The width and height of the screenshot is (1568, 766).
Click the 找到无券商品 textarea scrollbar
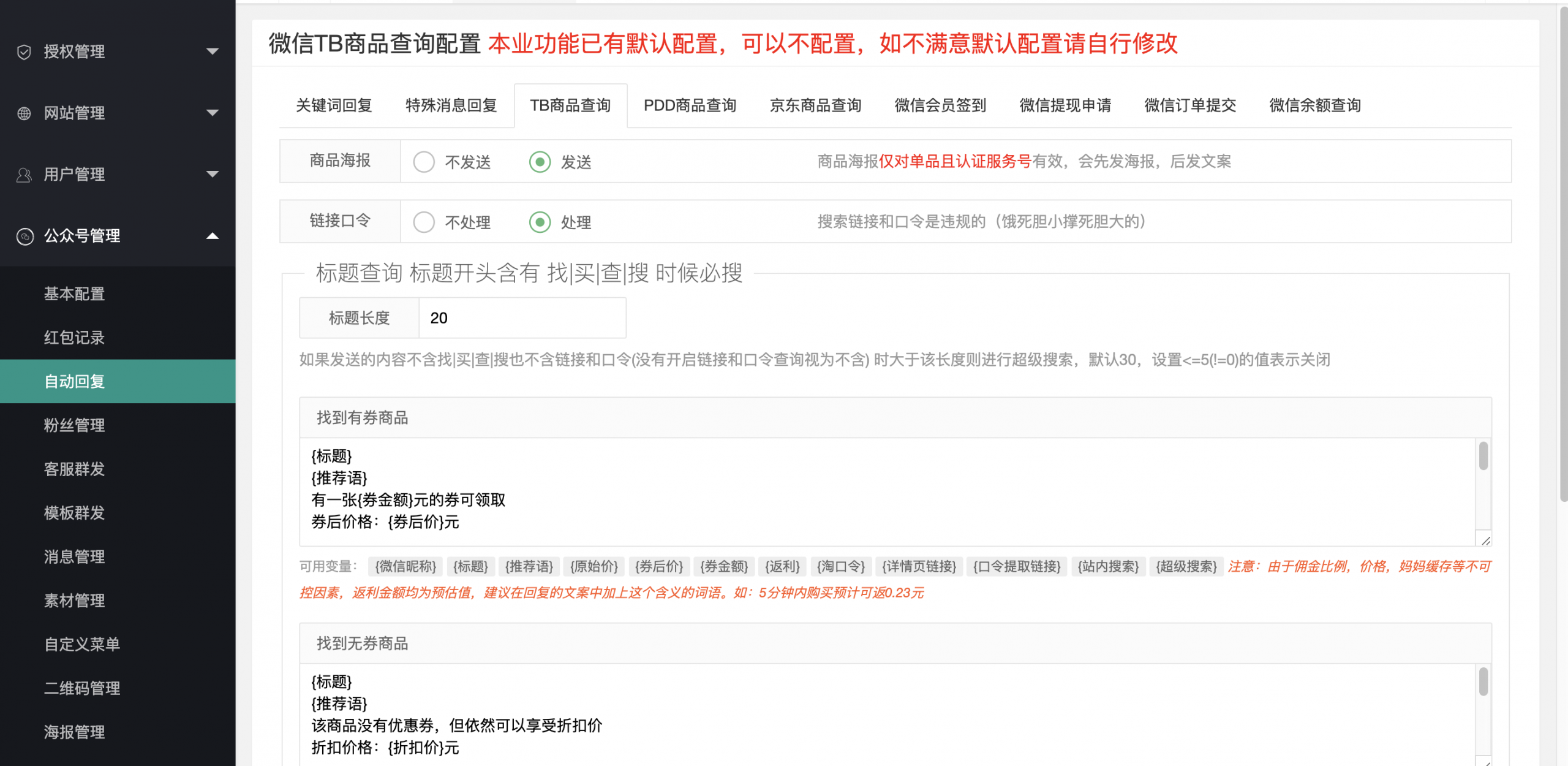coord(1483,681)
